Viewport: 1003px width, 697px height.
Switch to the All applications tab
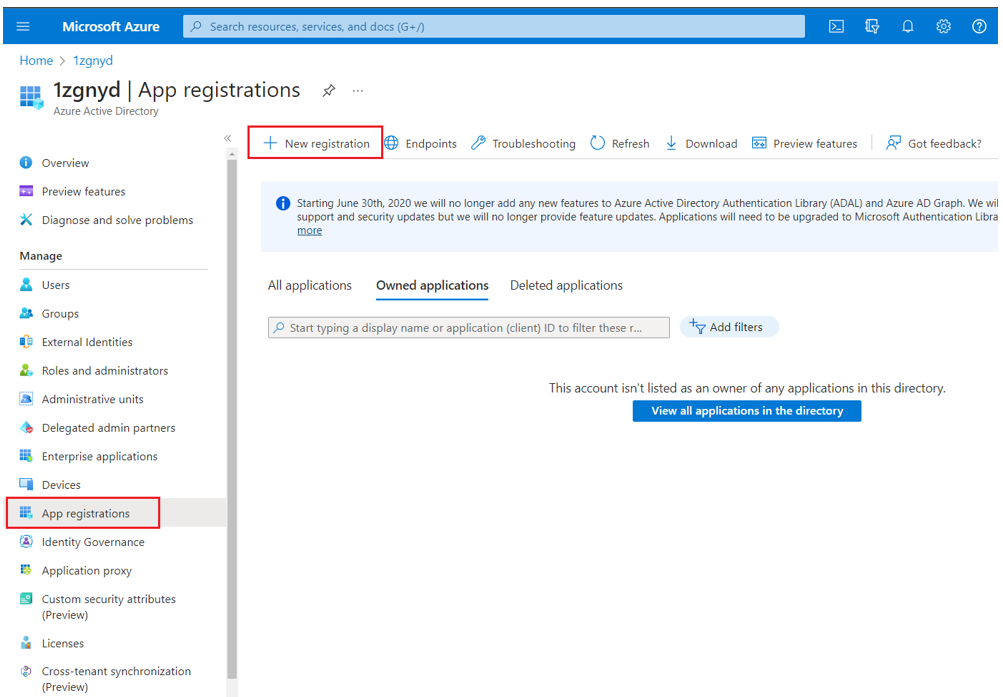[x=310, y=285]
